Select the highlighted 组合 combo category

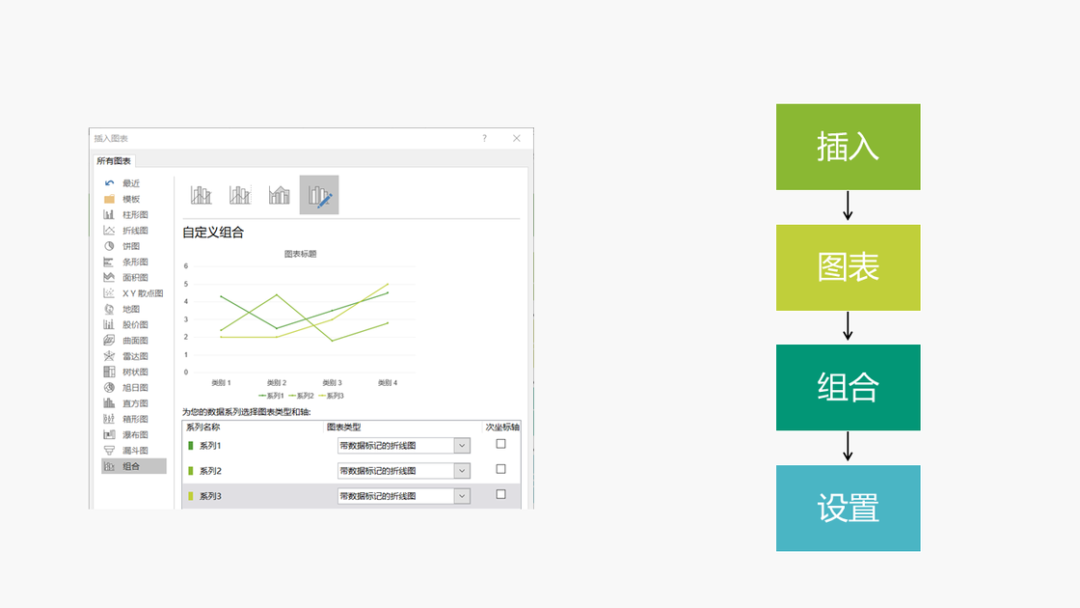tap(134, 466)
